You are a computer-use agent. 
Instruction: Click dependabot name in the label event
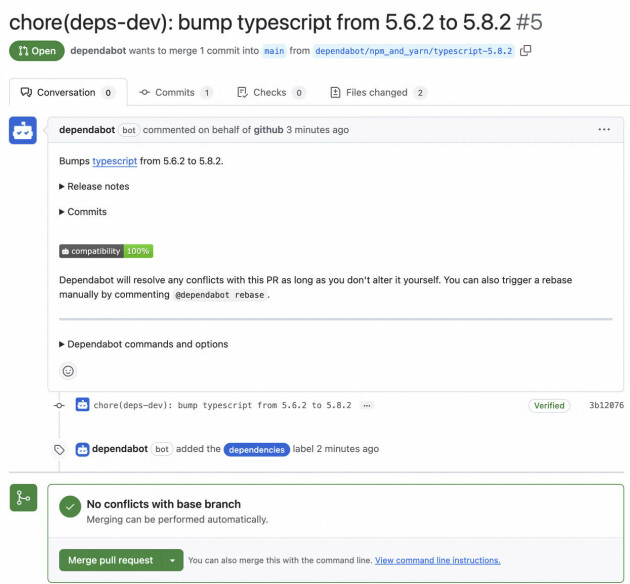pyautogui.click(x=120, y=449)
